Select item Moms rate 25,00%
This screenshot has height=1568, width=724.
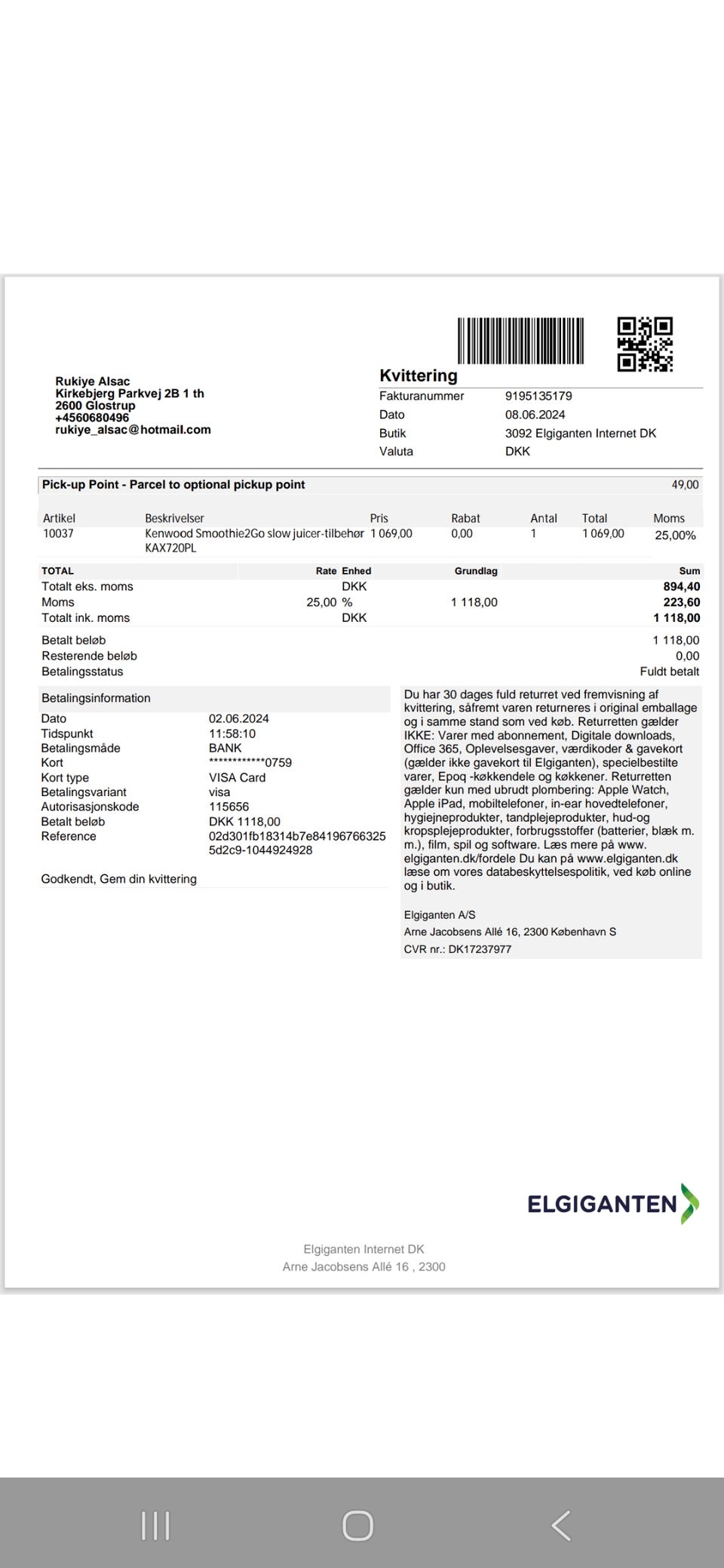pos(675,535)
